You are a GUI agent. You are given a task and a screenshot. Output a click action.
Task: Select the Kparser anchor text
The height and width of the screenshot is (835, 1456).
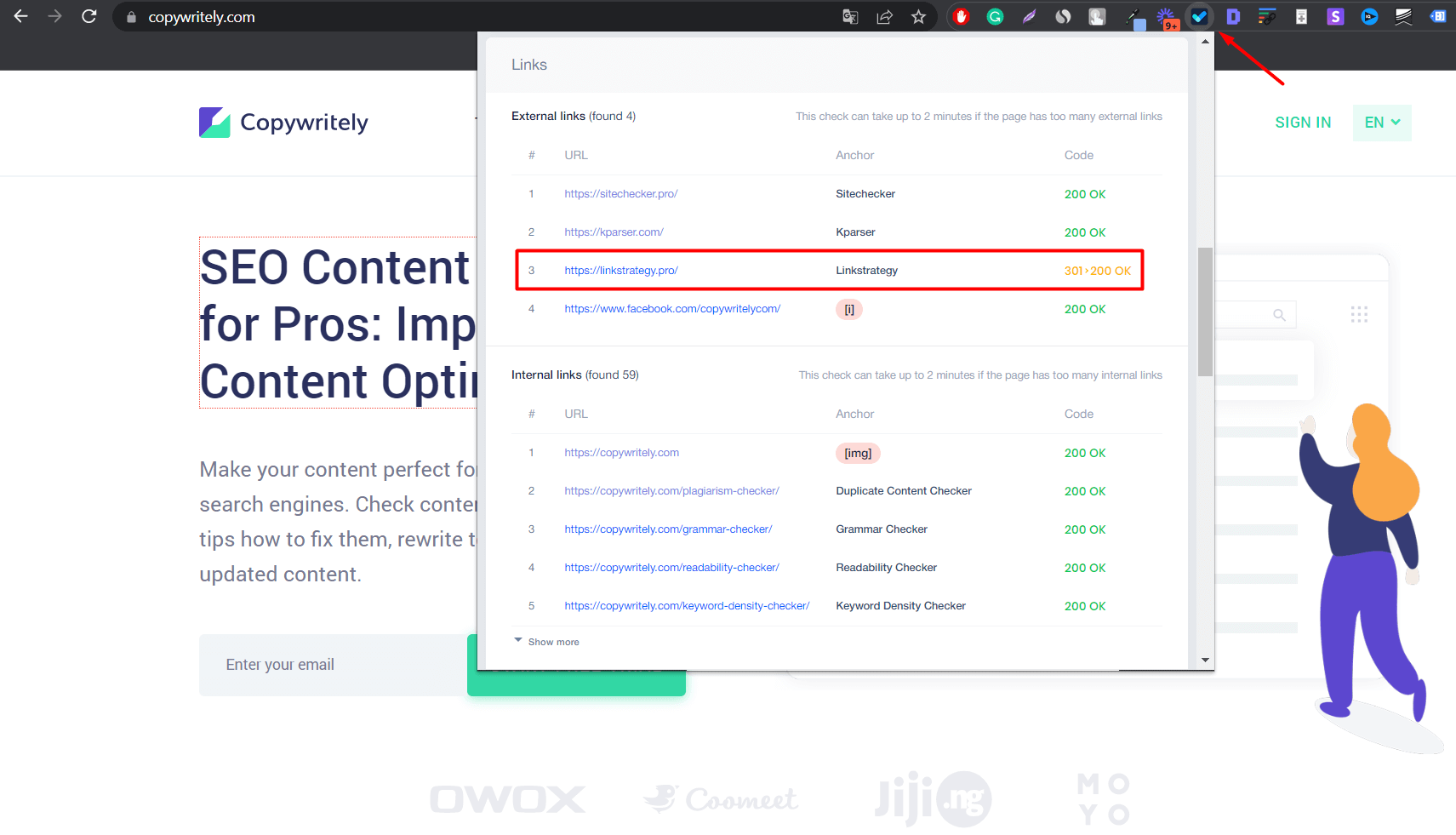click(x=855, y=232)
